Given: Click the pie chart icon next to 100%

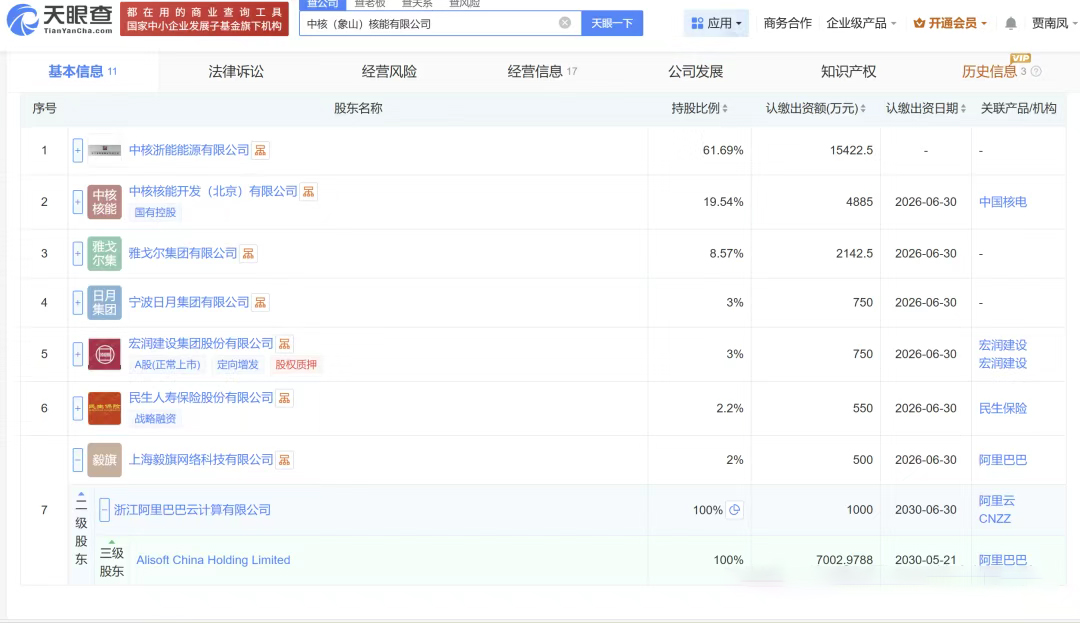Looking at the screenshot, I should [735, 510].
